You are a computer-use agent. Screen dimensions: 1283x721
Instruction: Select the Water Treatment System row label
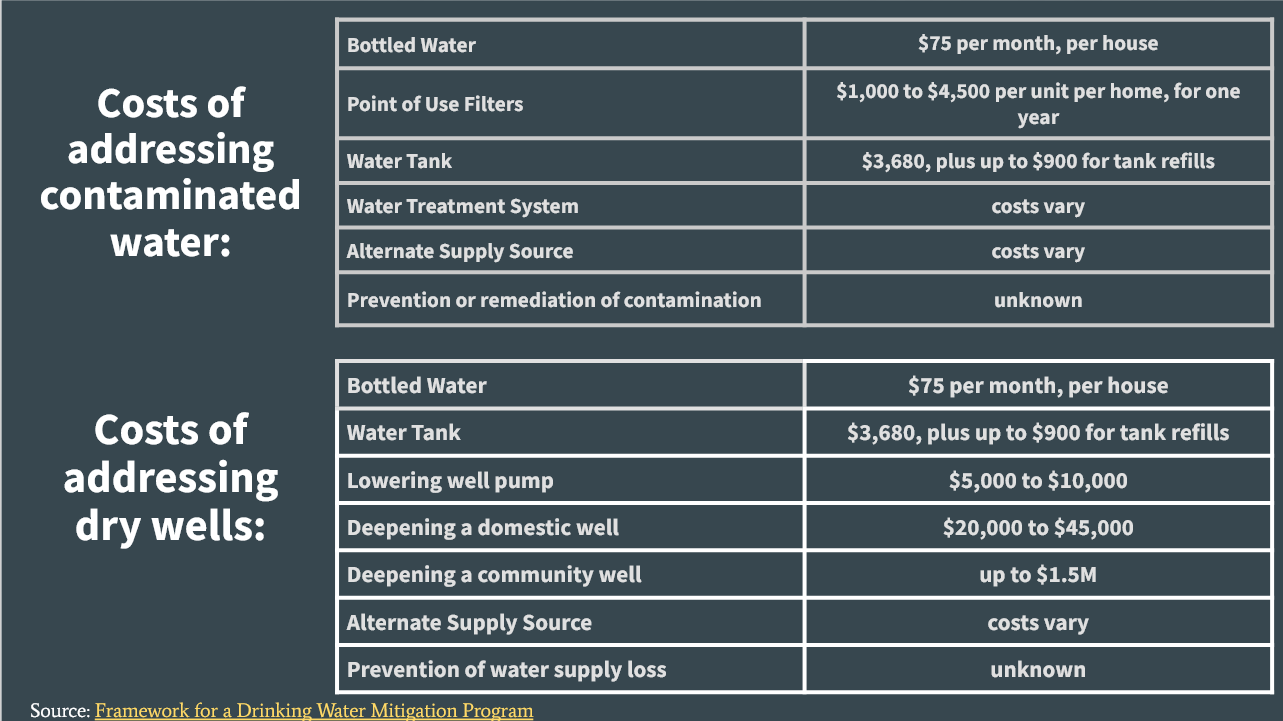coord(570,206)
